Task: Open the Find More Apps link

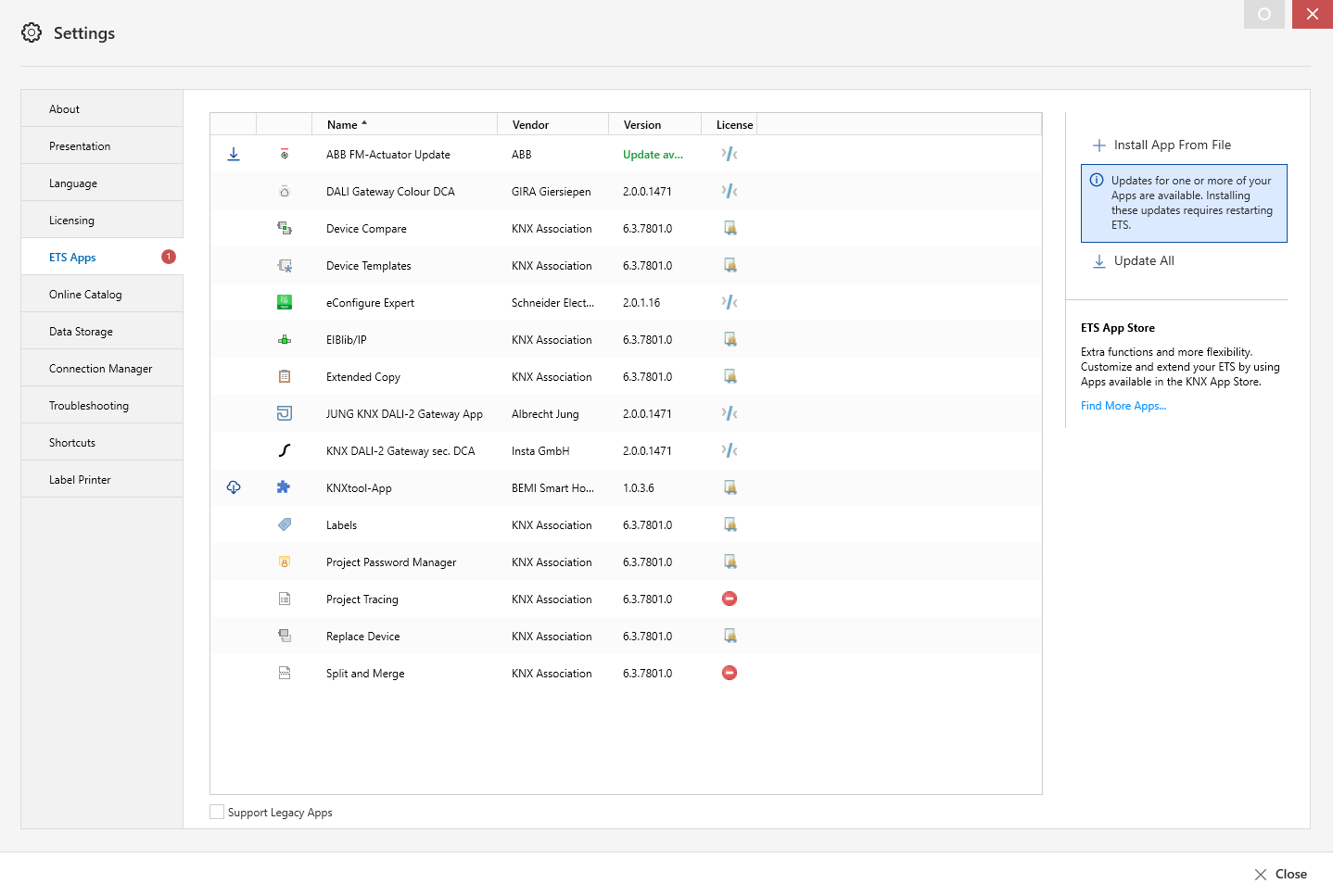Action: pyautogui.click(x=1123, y=406)
